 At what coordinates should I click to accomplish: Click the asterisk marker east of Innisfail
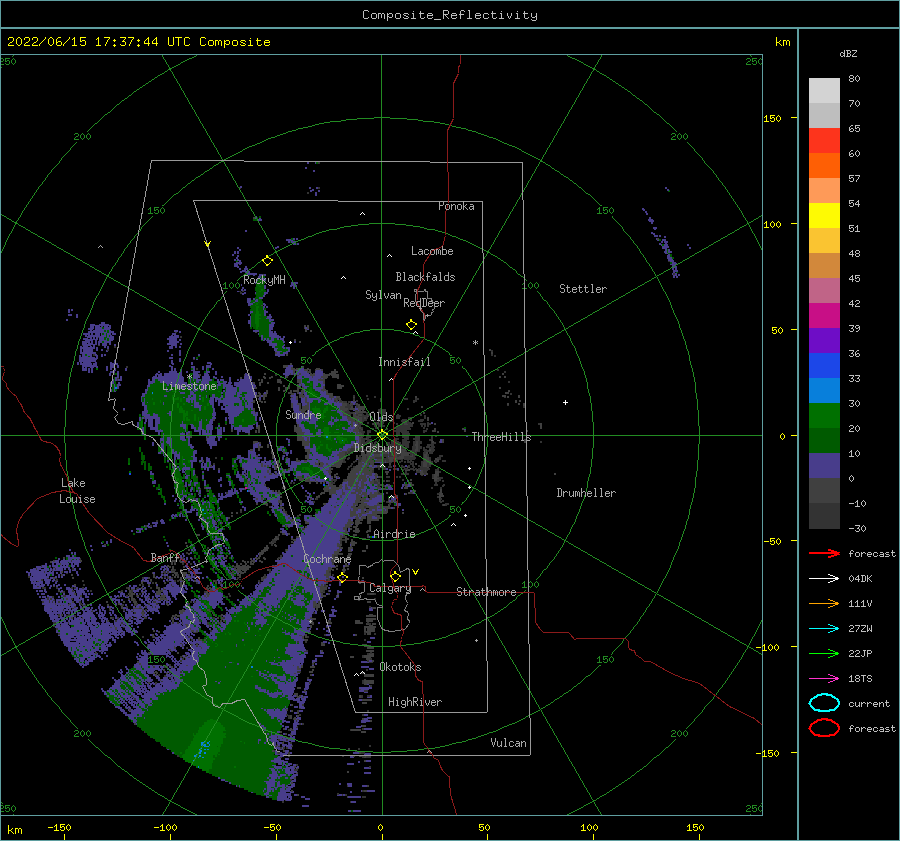tap(475, 343)
